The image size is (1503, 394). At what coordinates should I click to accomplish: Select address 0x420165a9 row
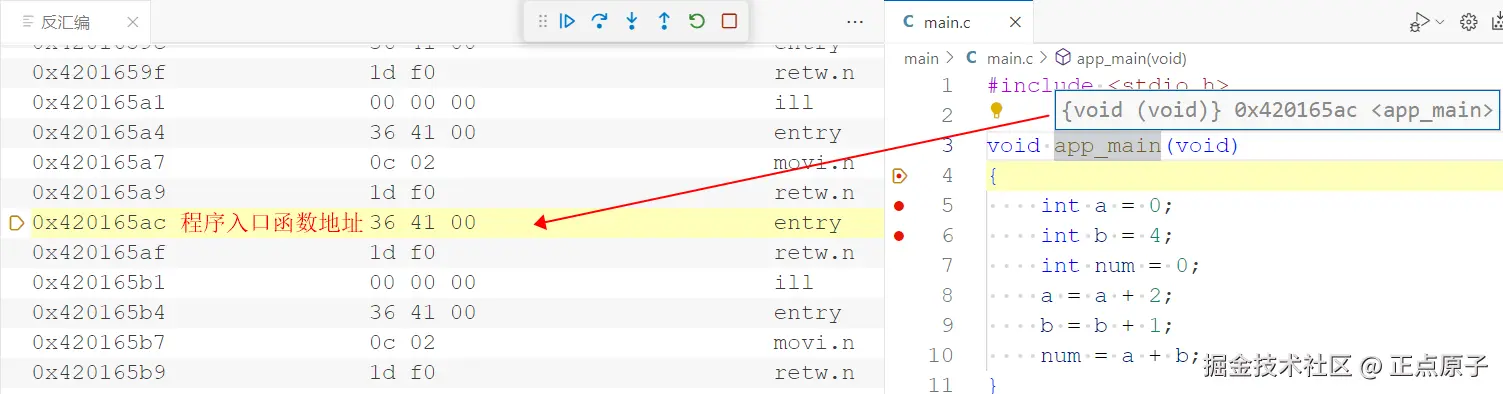[99, 193]
